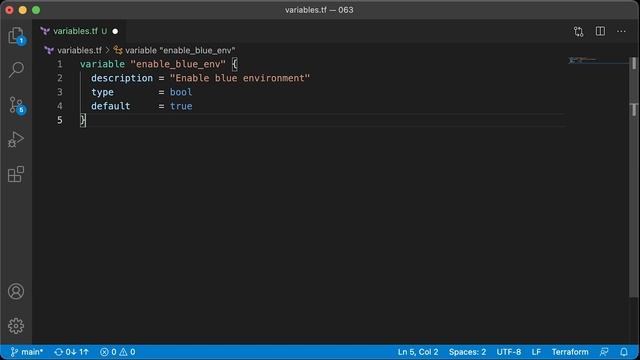The image size is (640, 360).
Task: Select the variables.tf editor tab
Action: pyautogui.click(x=80, y=31)
